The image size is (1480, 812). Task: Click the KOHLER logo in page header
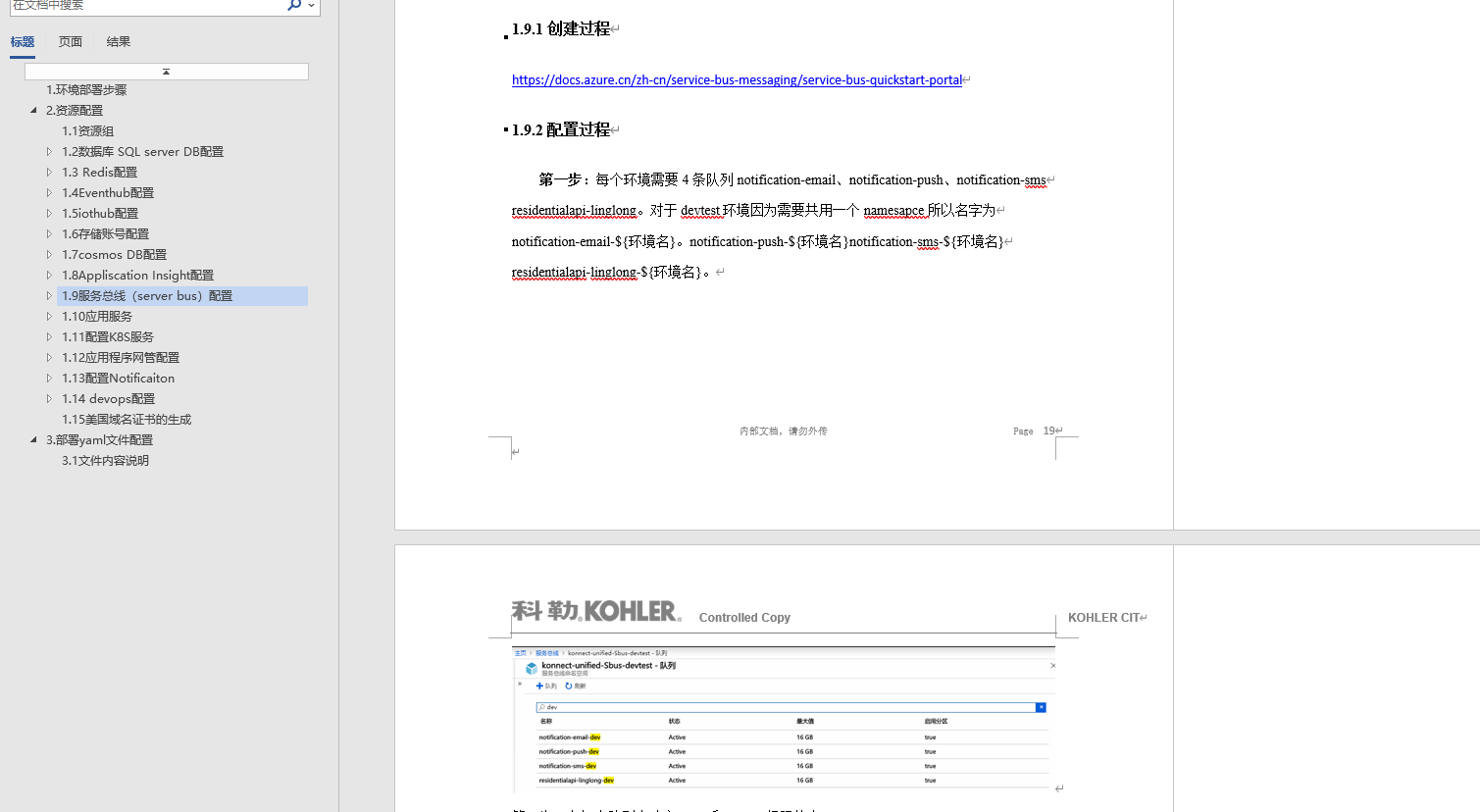tap(596, 612)
